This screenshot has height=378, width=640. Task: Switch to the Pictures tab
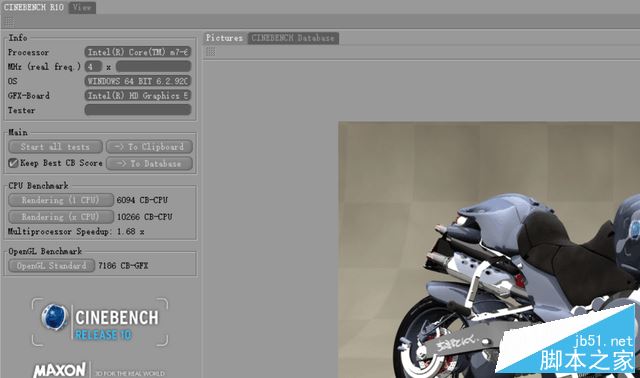point(224,38)
